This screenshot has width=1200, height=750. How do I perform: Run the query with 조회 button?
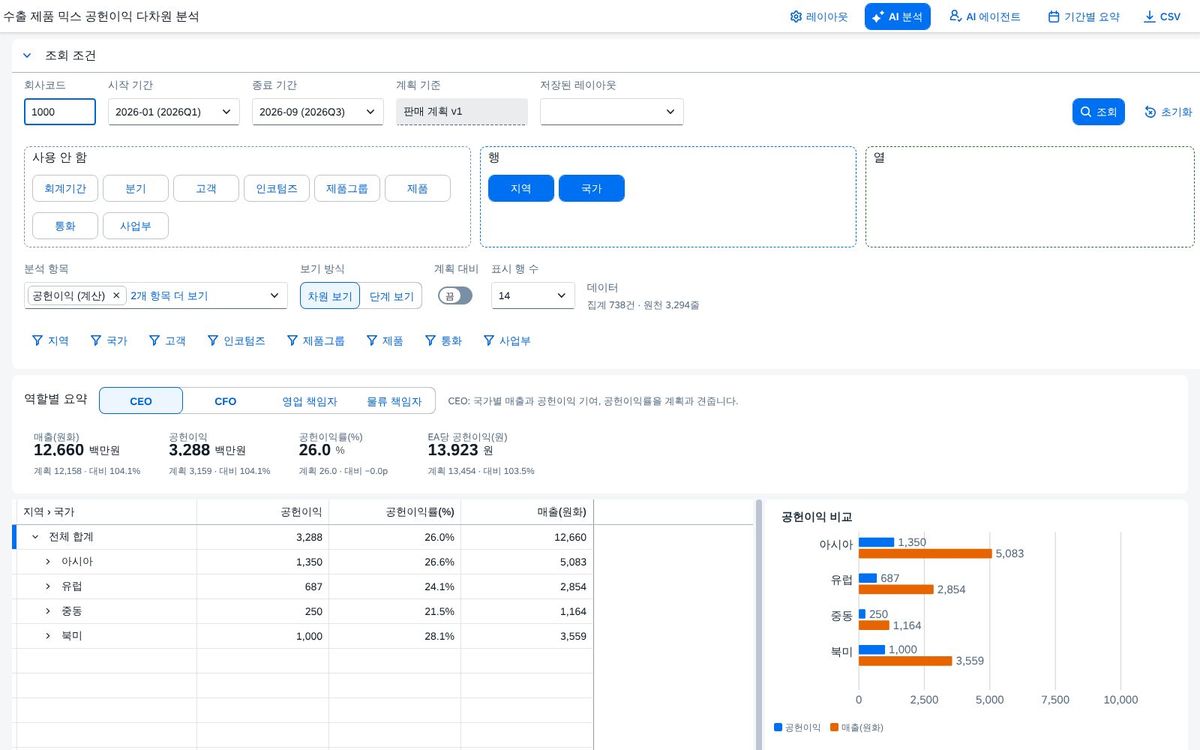point(1098,112)
